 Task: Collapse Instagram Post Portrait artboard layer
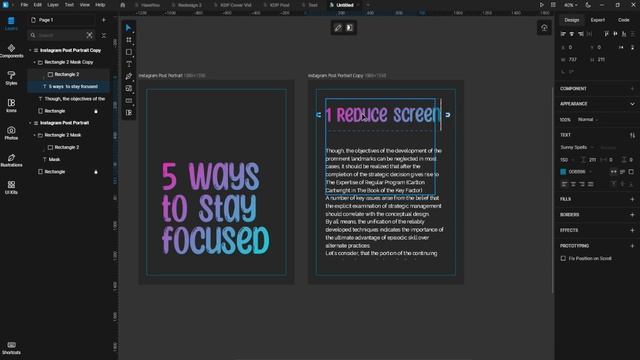(30, 123)
